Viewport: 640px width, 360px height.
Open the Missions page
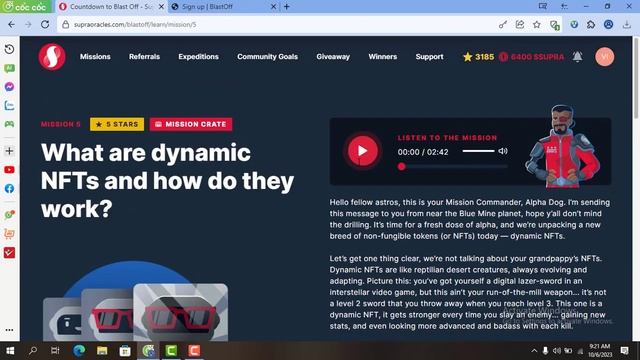pos(95,57)
